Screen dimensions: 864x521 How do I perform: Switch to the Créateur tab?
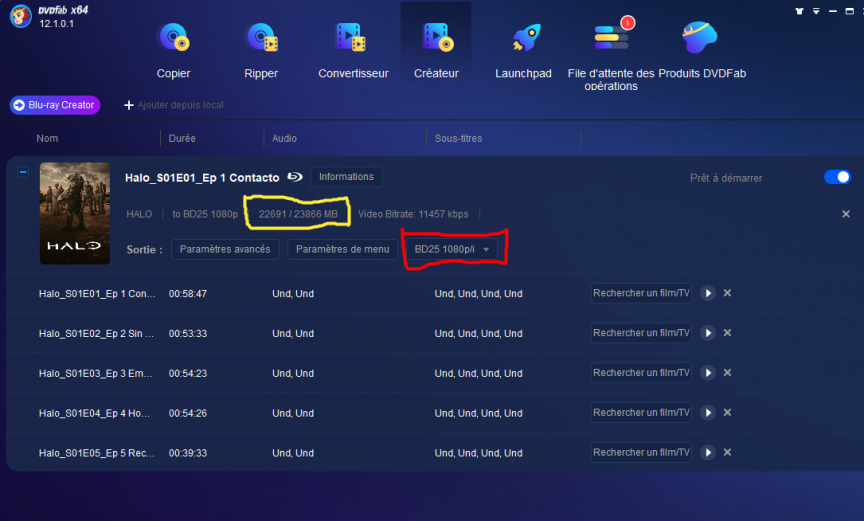pos(436,49)
